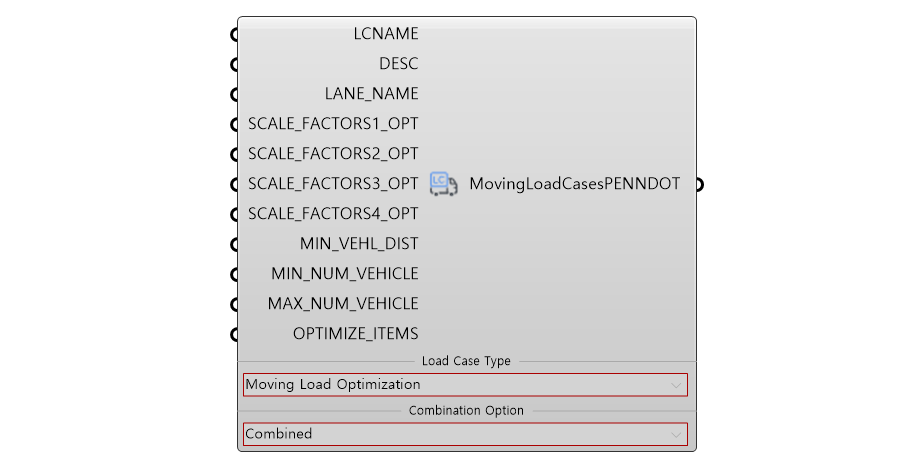Click the OPTIMIZE_ITEMS input parameter
Image resolution: width=921 pixels, height=466 pixels.
355,334
